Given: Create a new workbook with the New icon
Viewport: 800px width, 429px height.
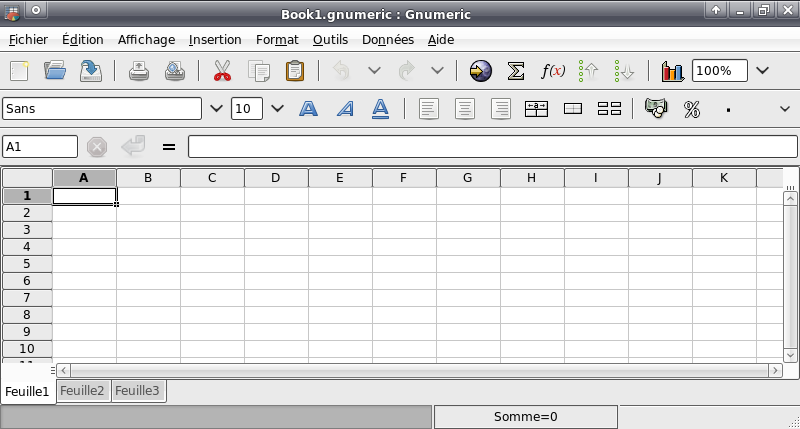Looking at the screenshot, I should pos(19,70).
